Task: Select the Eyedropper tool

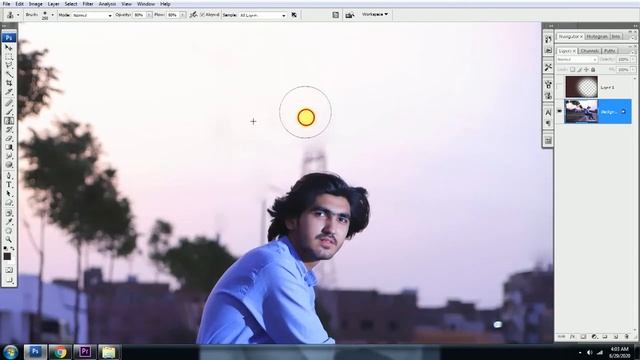Action: (9, 222)
